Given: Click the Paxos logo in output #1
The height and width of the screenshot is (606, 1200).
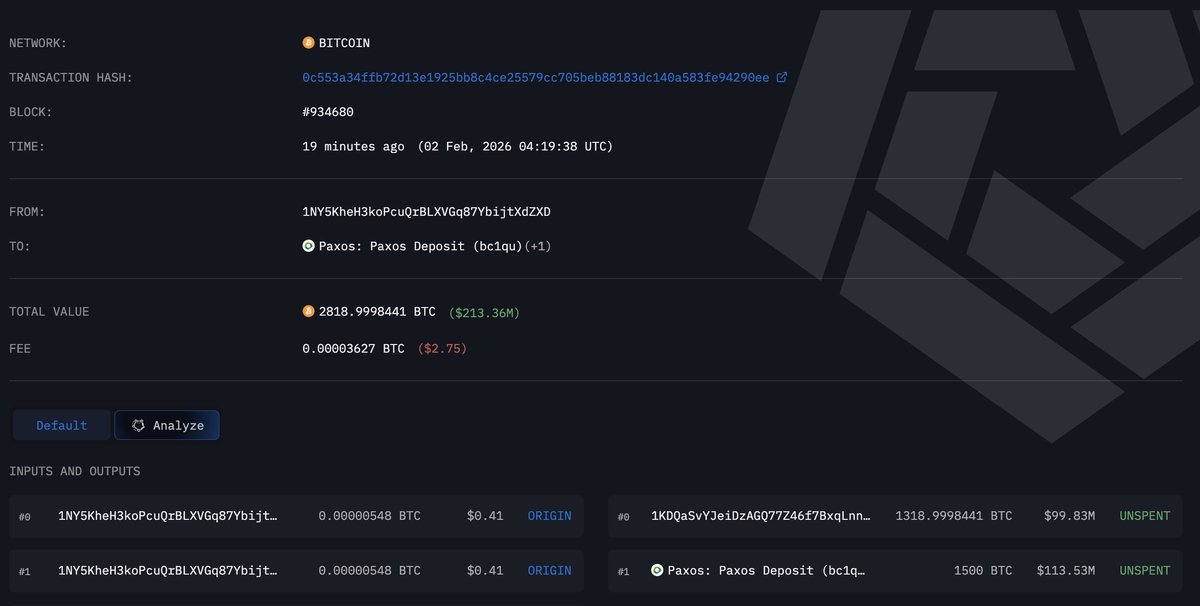Looking at the screenshot, I should [x=657, y=570].
